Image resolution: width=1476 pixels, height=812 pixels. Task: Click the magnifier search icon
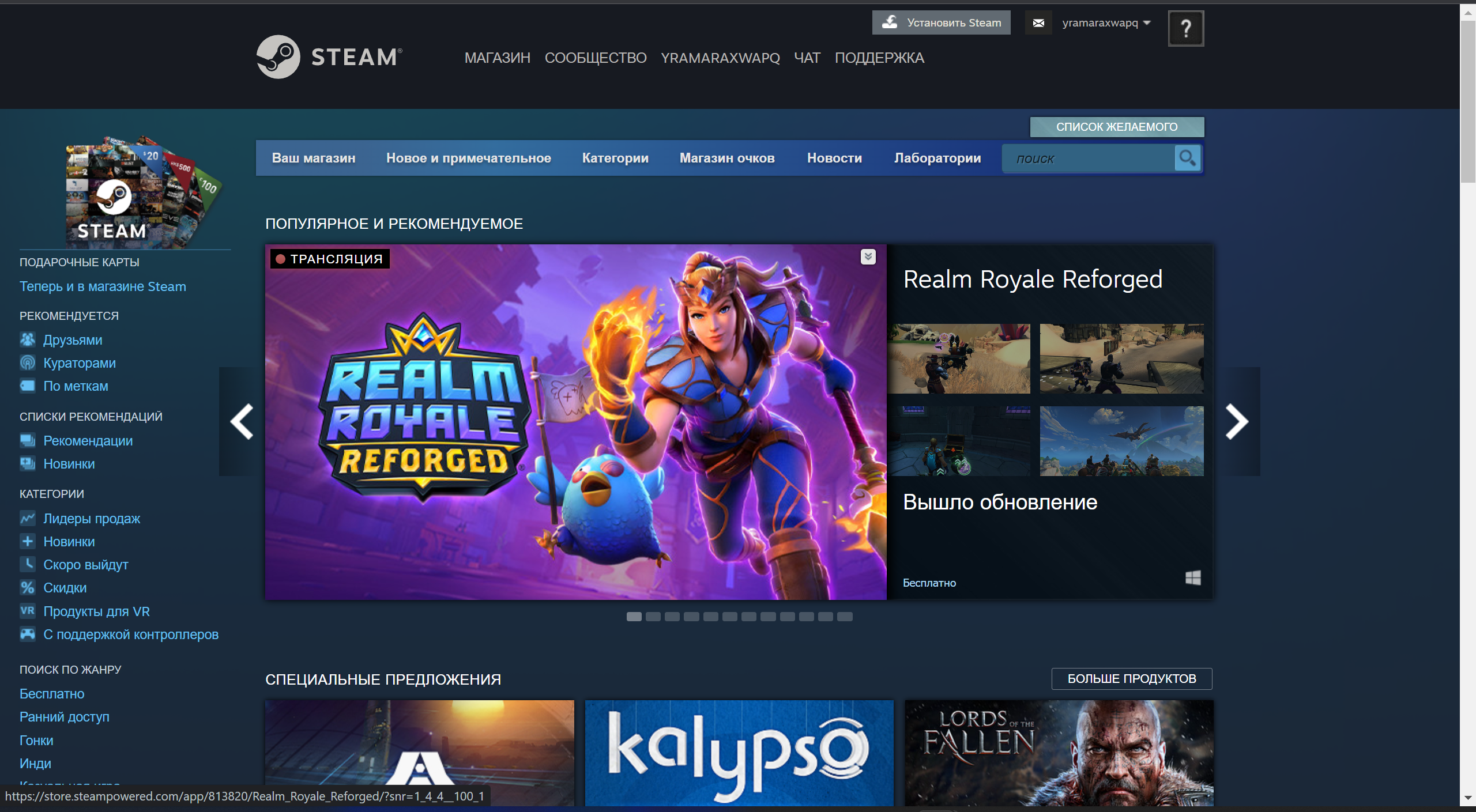tap(1188, 158)
